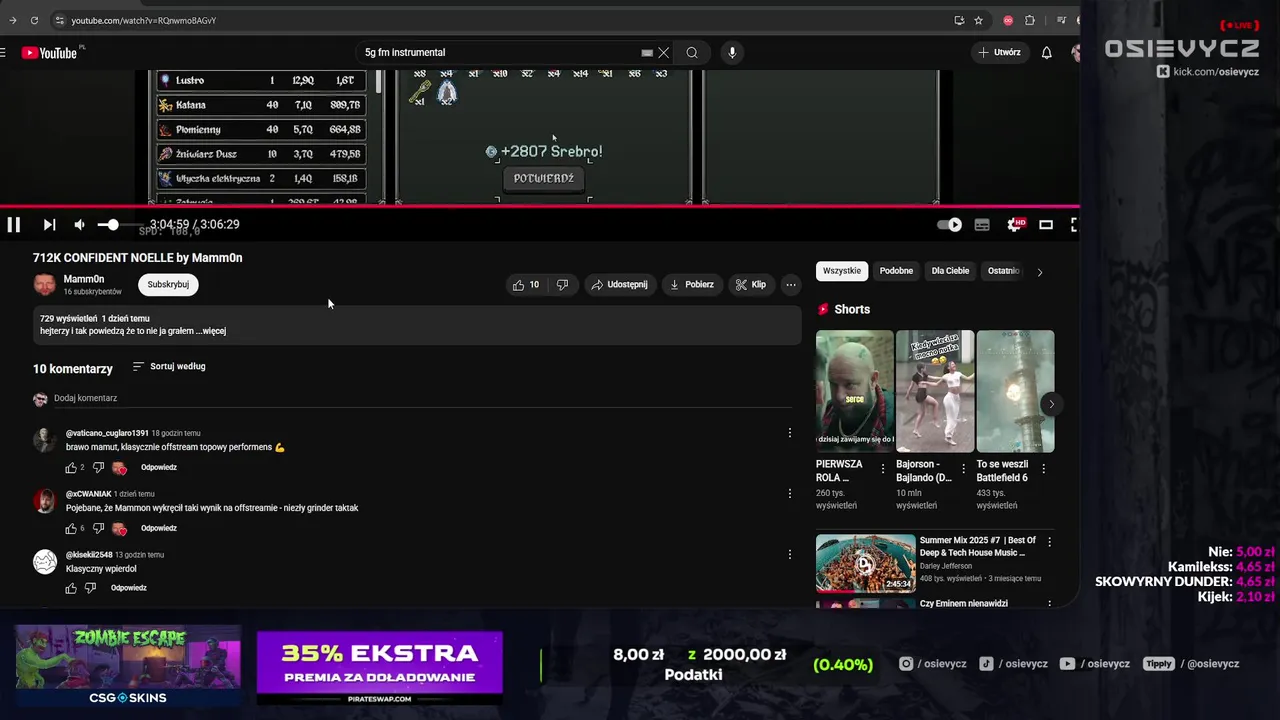The width and height of the screenshot is (1280, 720).
Task: Reply to the @xCWANIAK comment
Action: [x=159, y=529]
